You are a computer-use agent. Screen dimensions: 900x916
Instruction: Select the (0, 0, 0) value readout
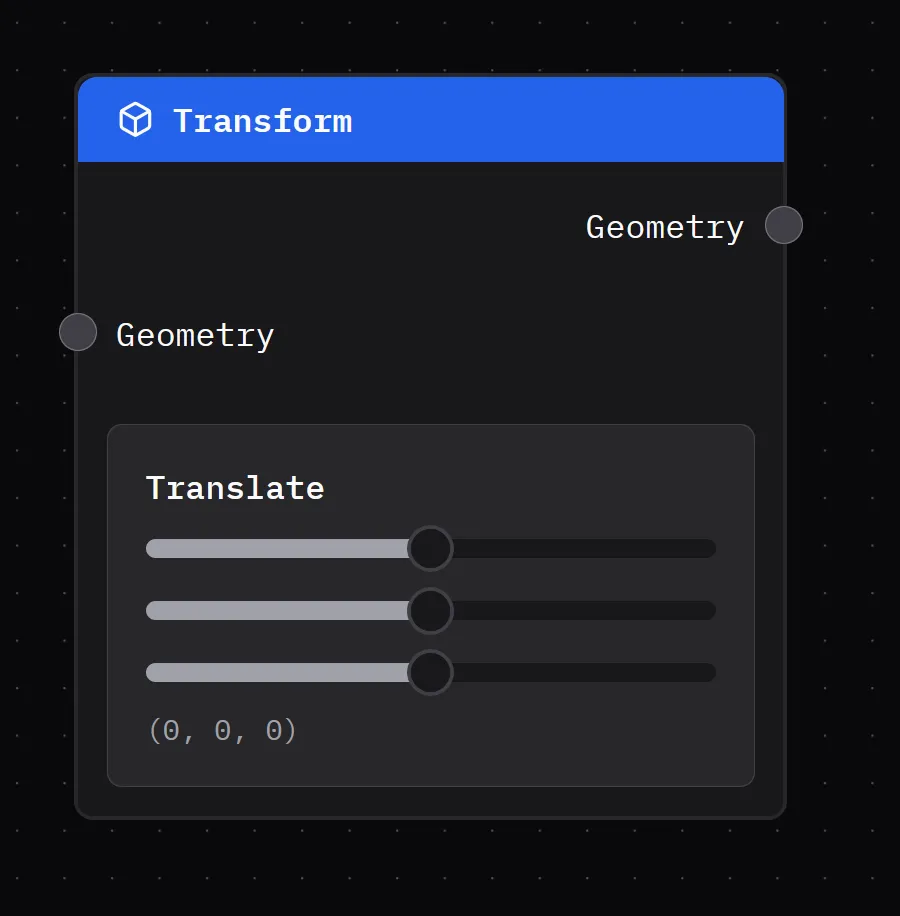(222, 730)
